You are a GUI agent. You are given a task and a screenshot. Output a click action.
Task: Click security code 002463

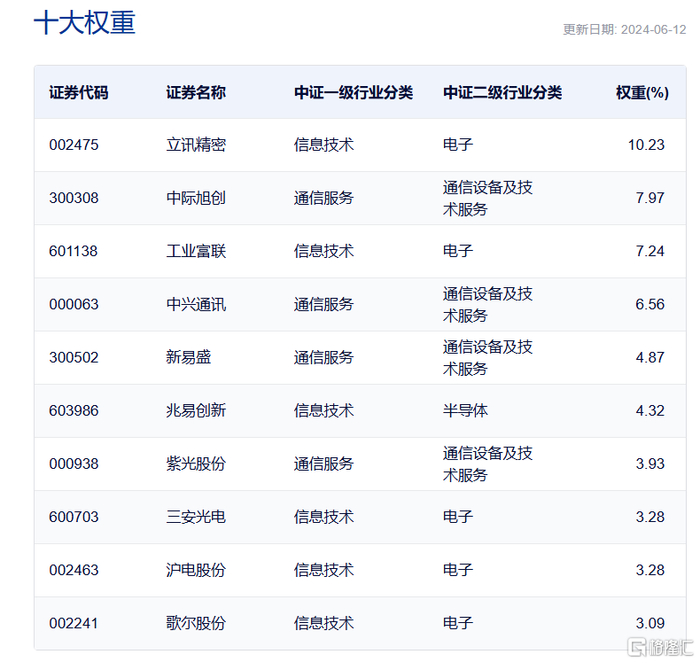point(74,570)
